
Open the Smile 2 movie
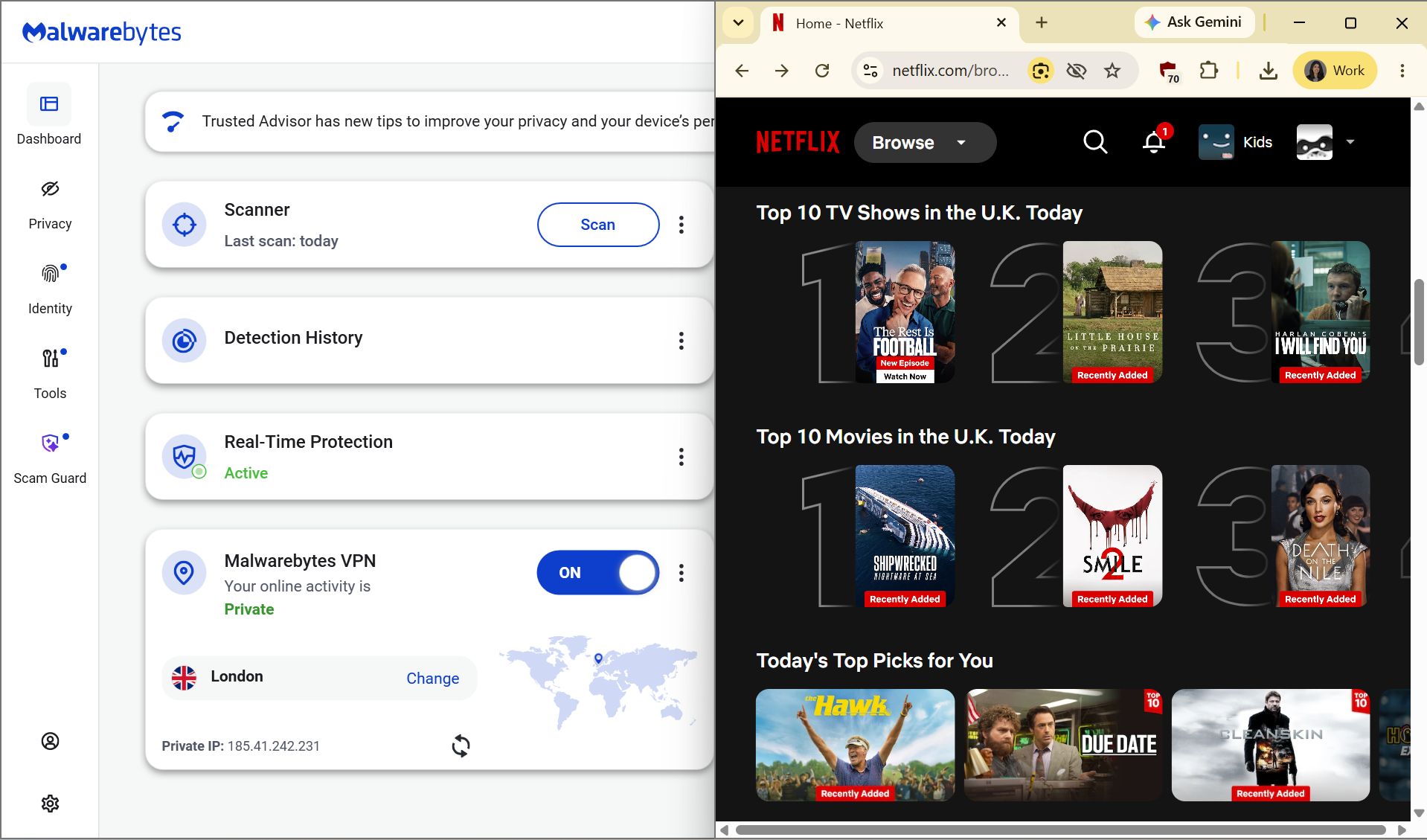click(1112, 536)
